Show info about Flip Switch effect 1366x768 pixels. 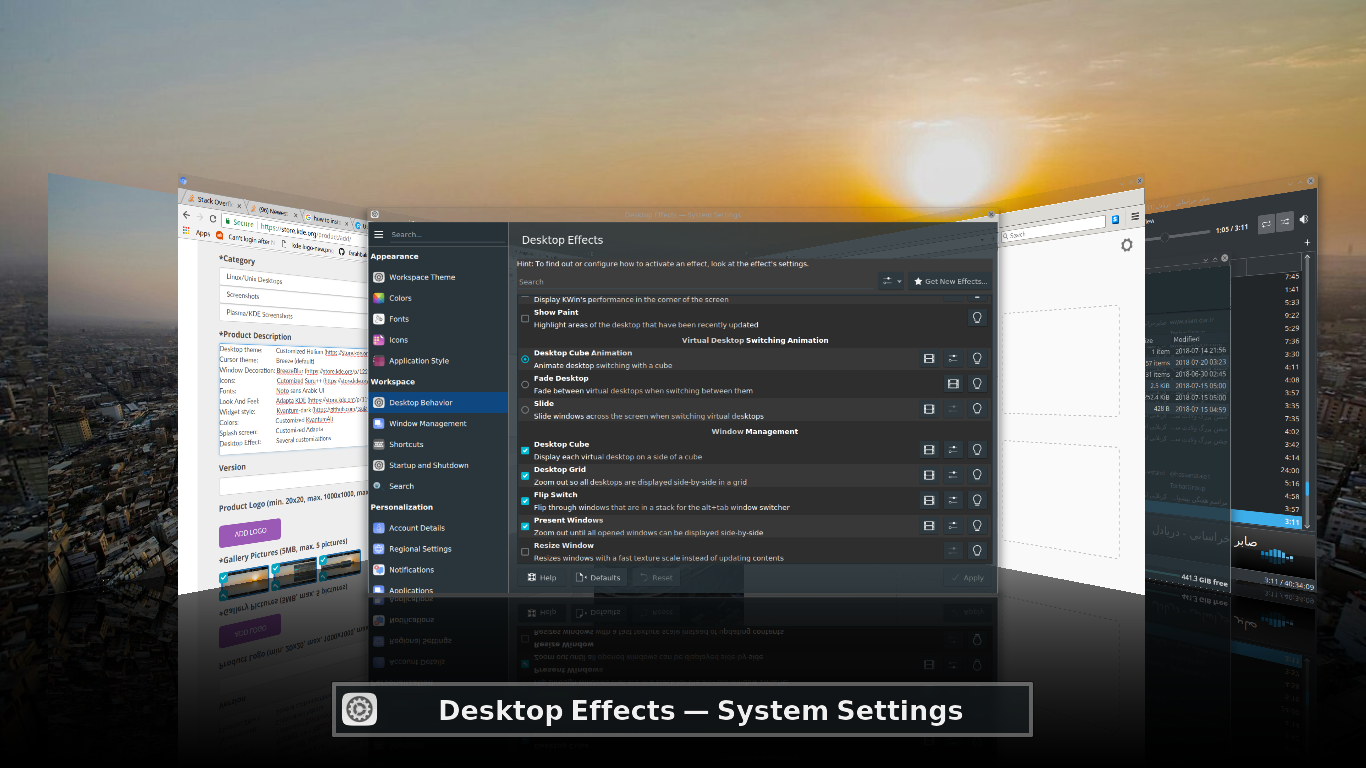click(977, 500)
